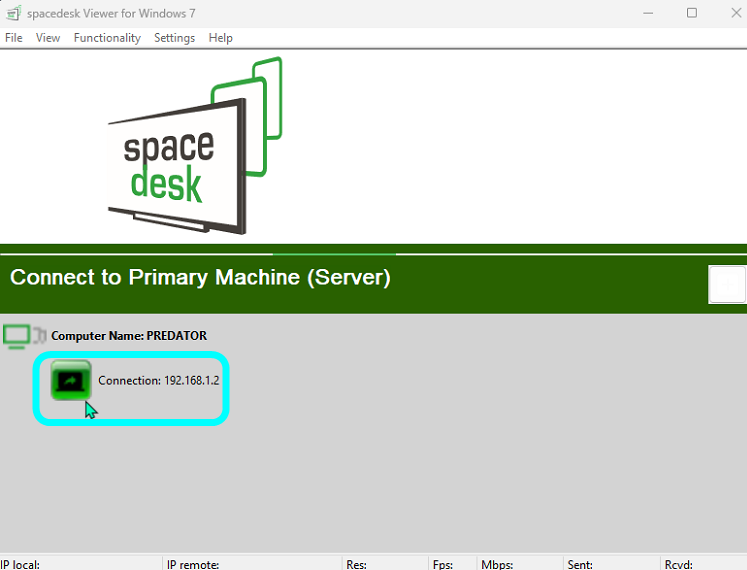Click the green connect icon for 192.168.1.2
Screen dimensions: 747x570
click(71, 380)
